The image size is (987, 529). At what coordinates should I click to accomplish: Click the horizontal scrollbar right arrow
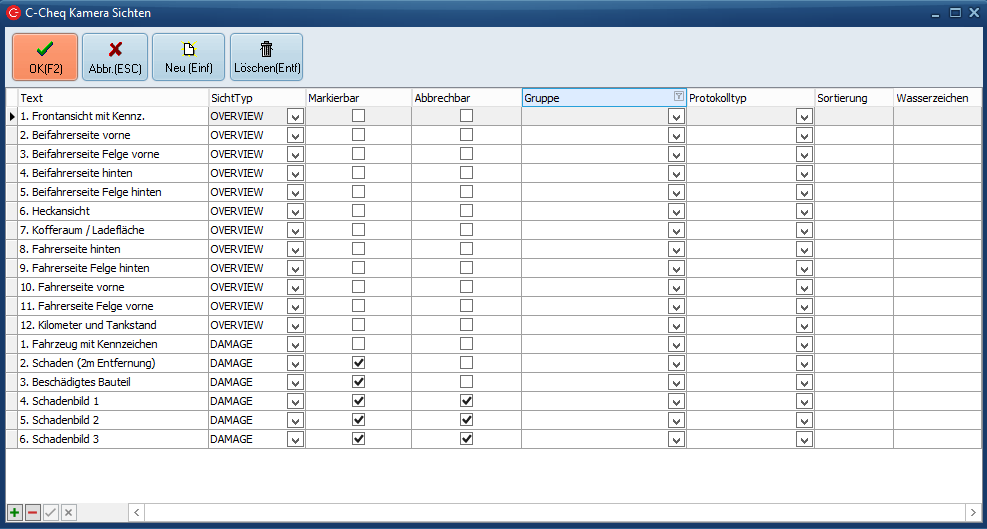pyautogui.click(x=971, y=512)
